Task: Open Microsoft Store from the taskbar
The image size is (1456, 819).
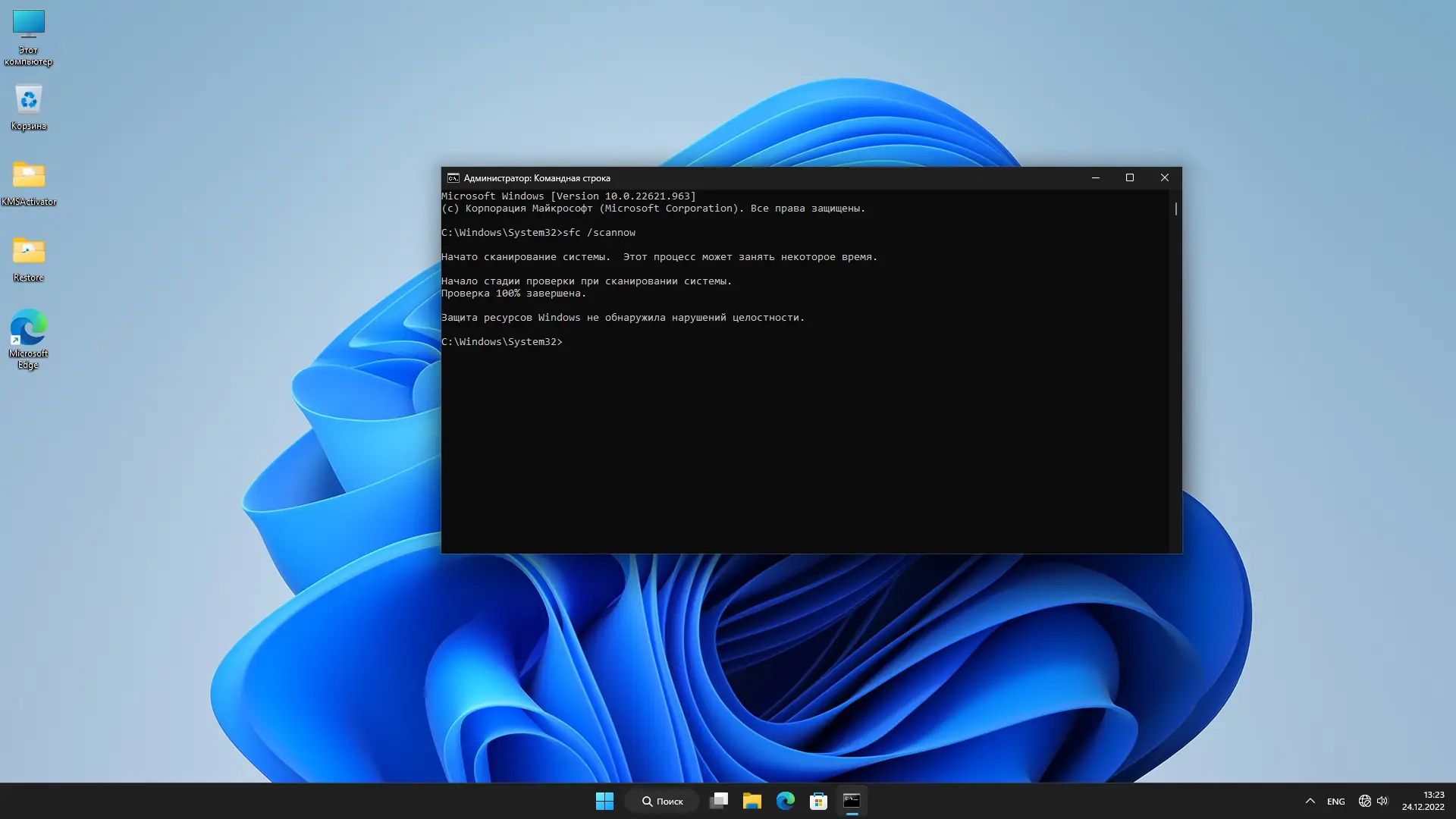Action: [818, 801]
